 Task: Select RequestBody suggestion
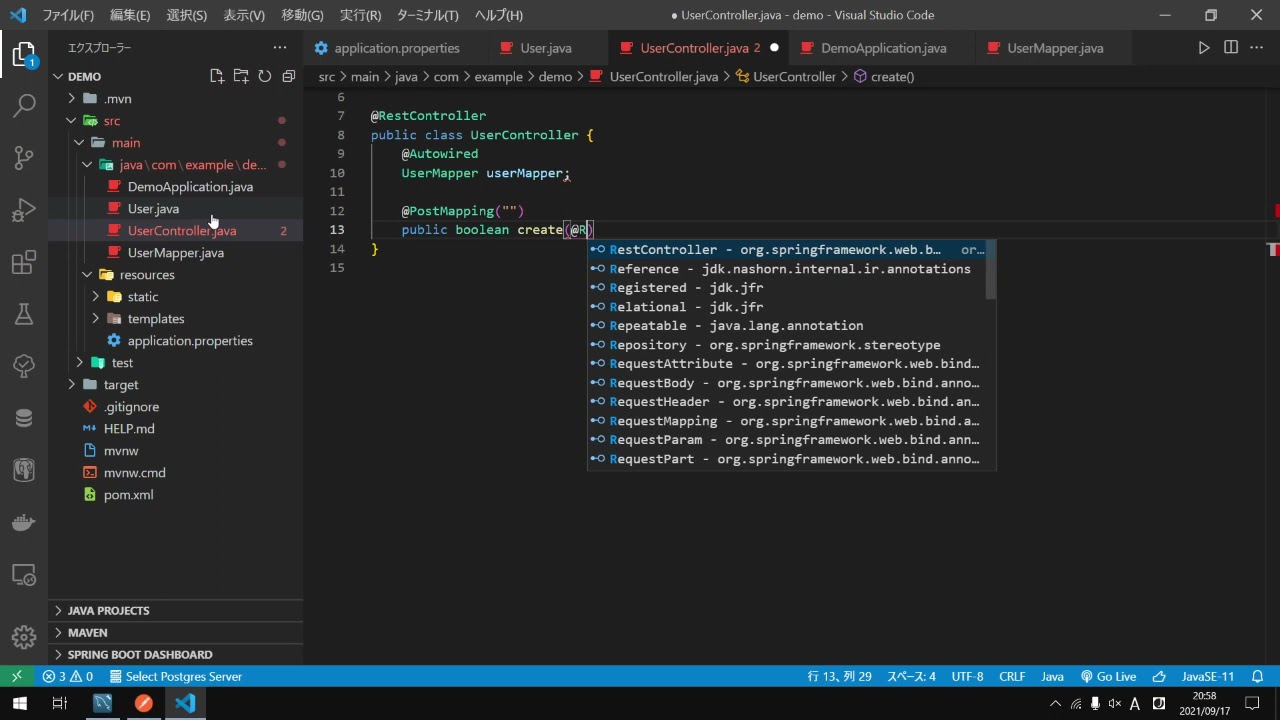pos(786,383)
